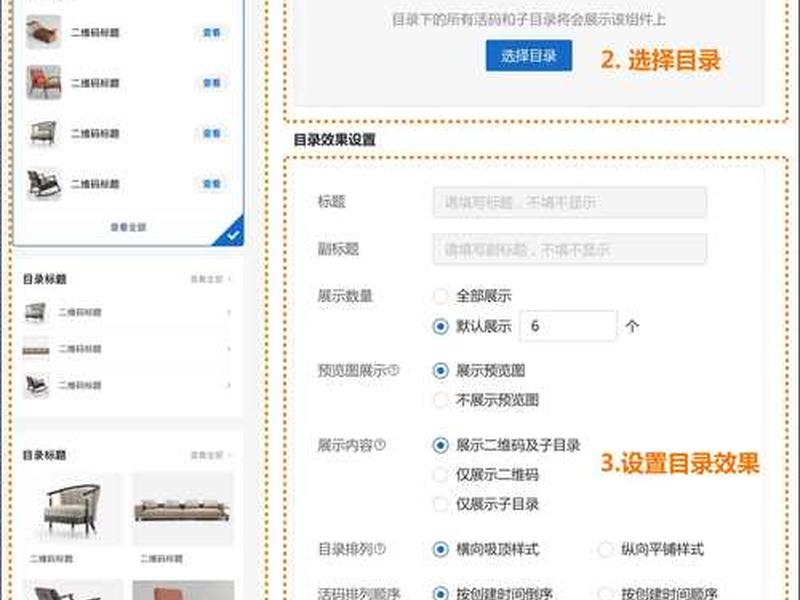Click the large armchair image in the grid template
Screen dimensions: 800x600
73,509
